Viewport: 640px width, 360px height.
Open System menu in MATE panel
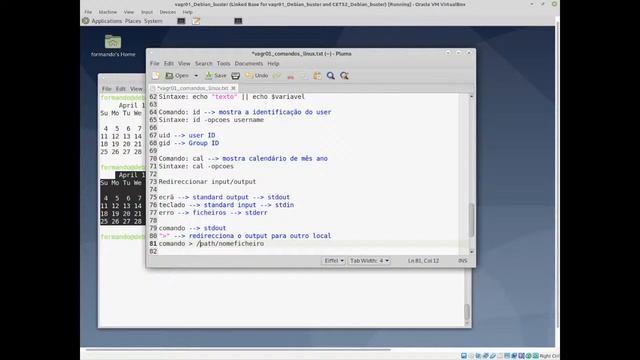click(153, 21)
